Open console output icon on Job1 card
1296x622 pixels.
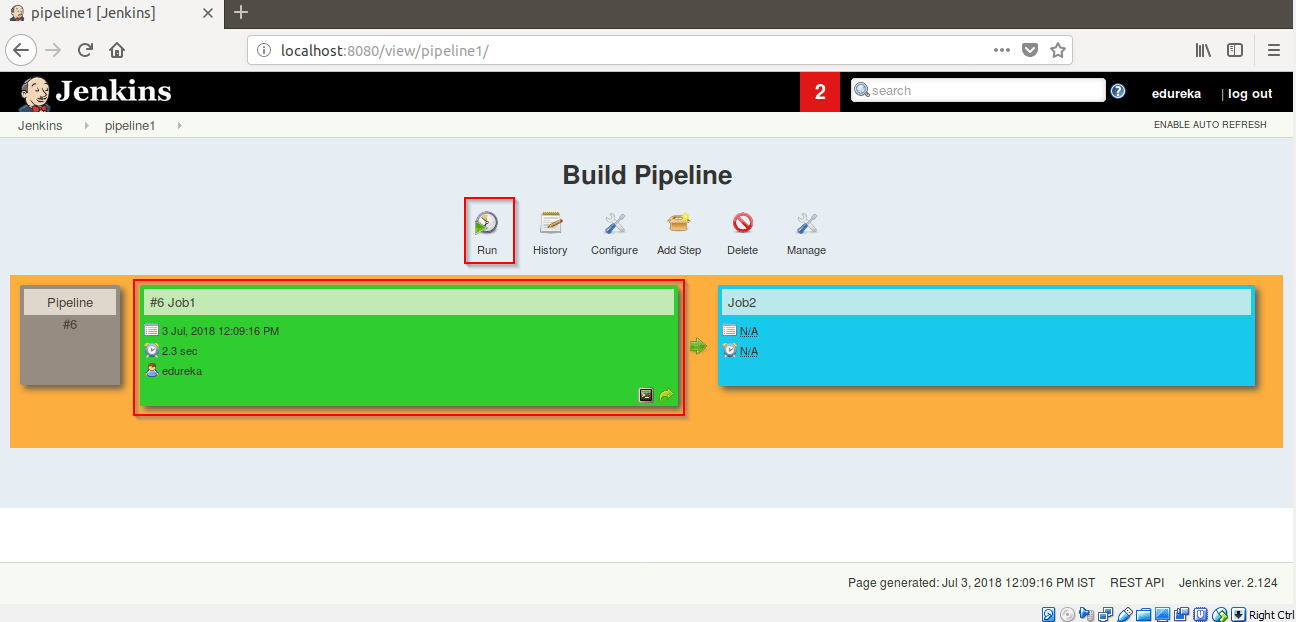645,394
